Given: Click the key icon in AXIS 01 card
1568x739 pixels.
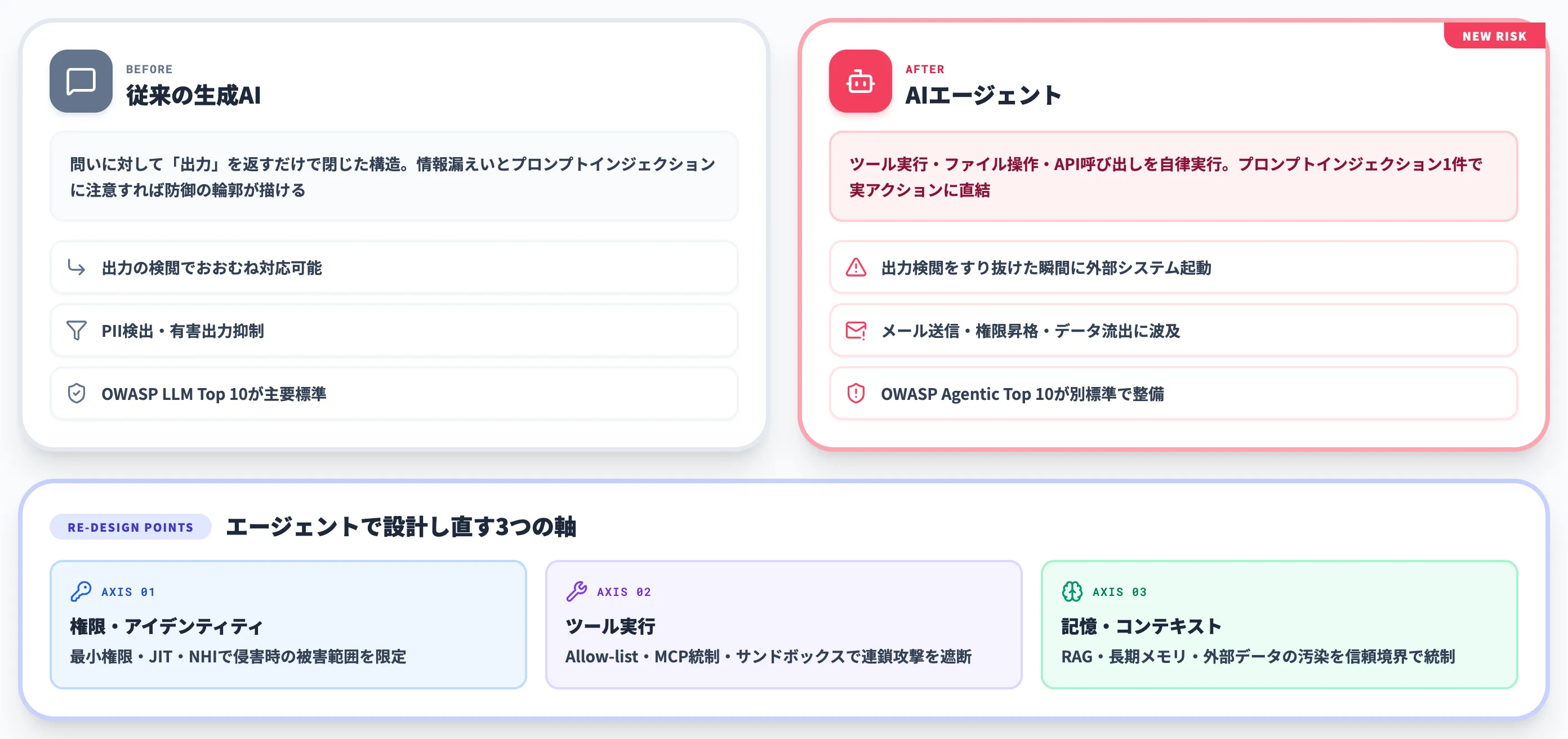Looking at the screenshot, I should (x=81, y=591).
